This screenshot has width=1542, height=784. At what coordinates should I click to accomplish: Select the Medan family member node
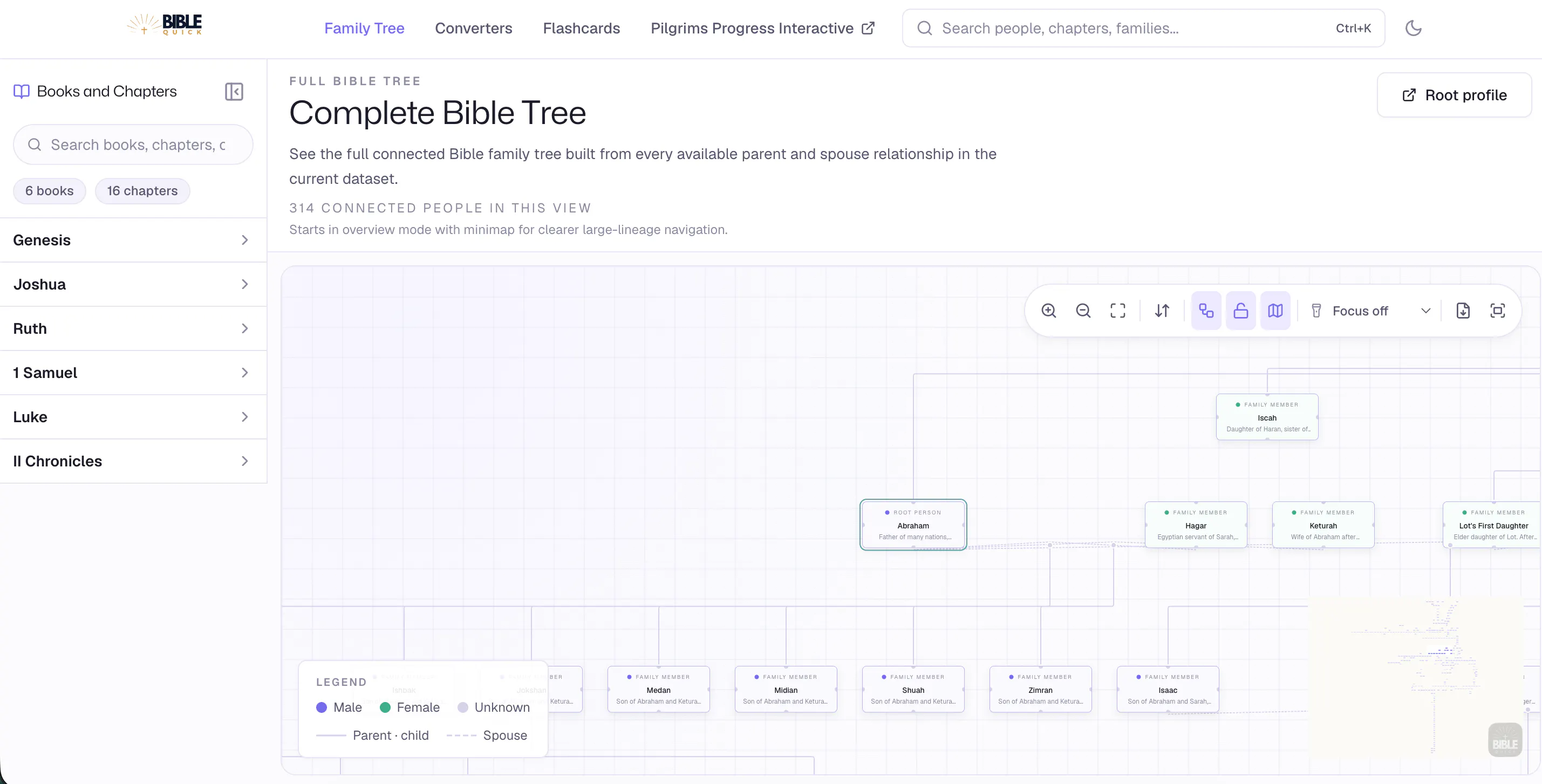pyautogui.click(x=658, y=689)
